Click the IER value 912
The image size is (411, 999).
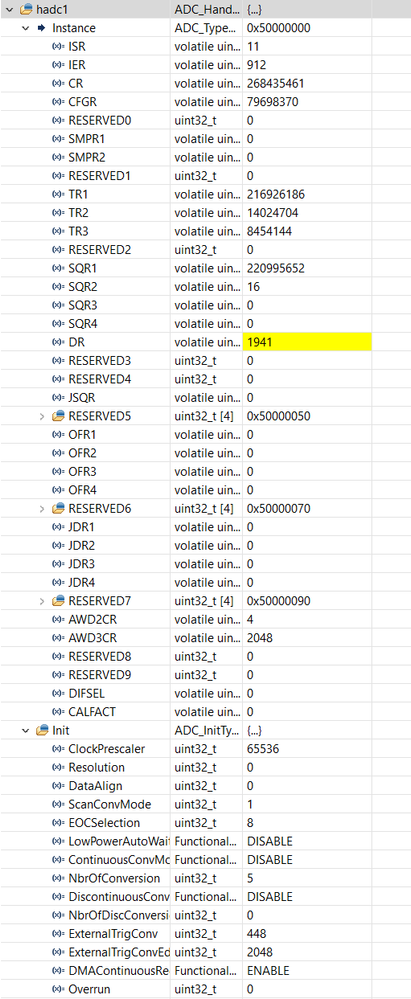click(256, 65)
